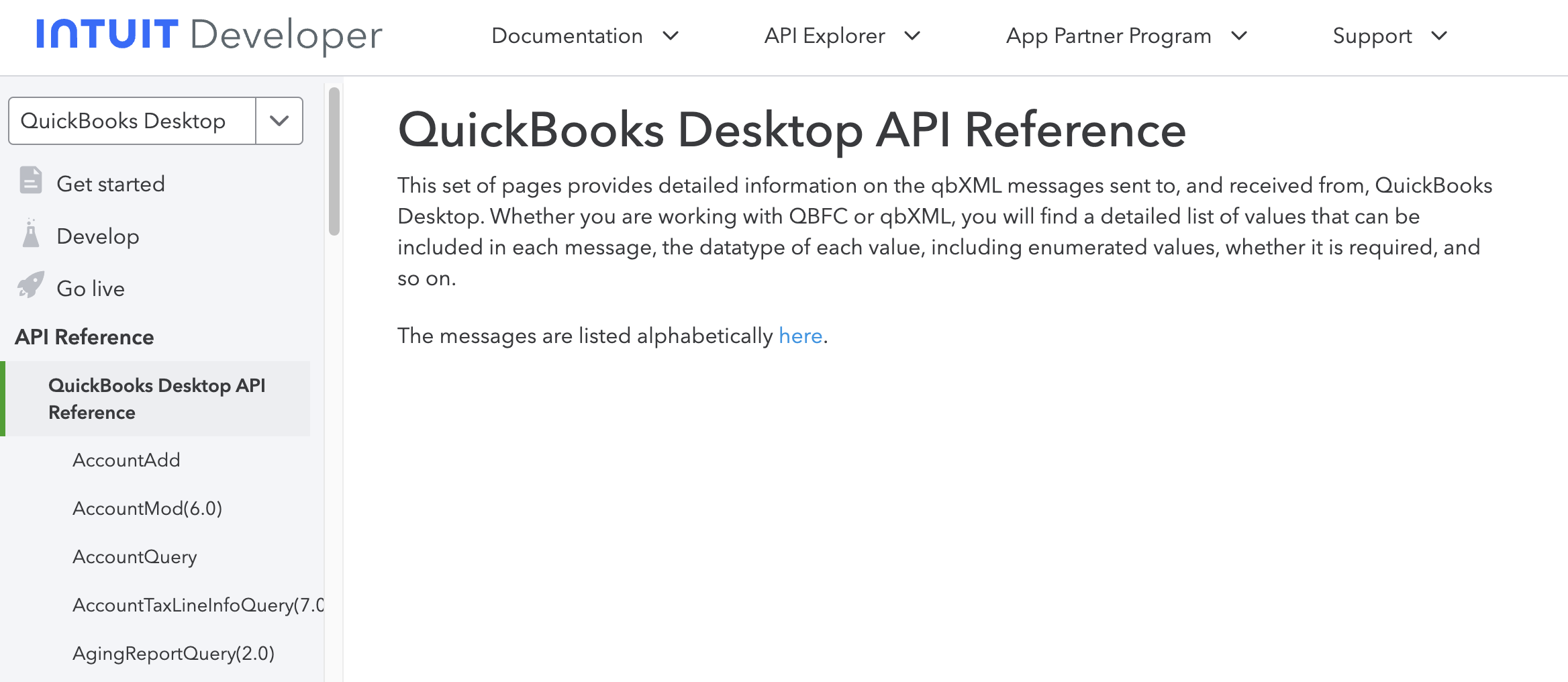
Task: Click the product selector dropdown arrow
Action: [279, 121]
